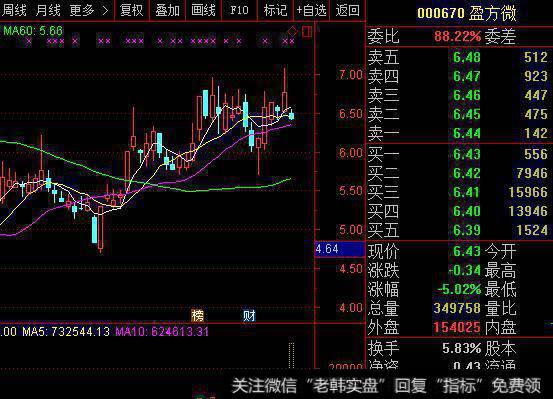
Task: Select the 买五 6.39 bid row
Action: (x=458, y=230)
